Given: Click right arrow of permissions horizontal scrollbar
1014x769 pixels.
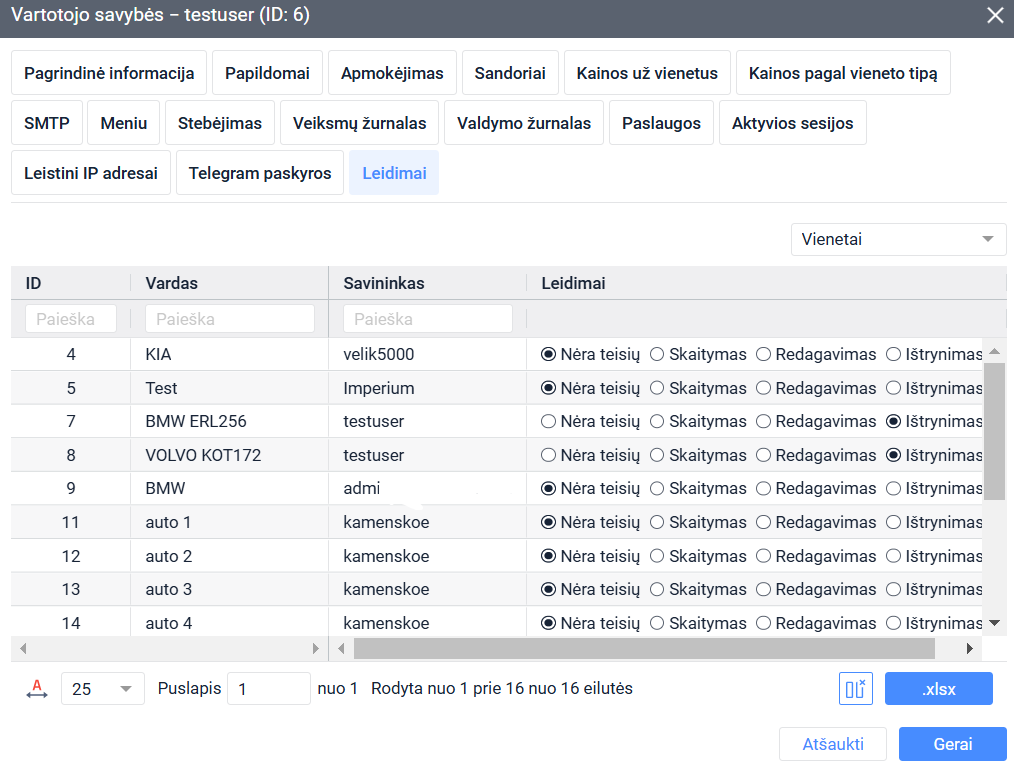Looking at the screenshot, I should pyautogui.click(x=969, y=649).
